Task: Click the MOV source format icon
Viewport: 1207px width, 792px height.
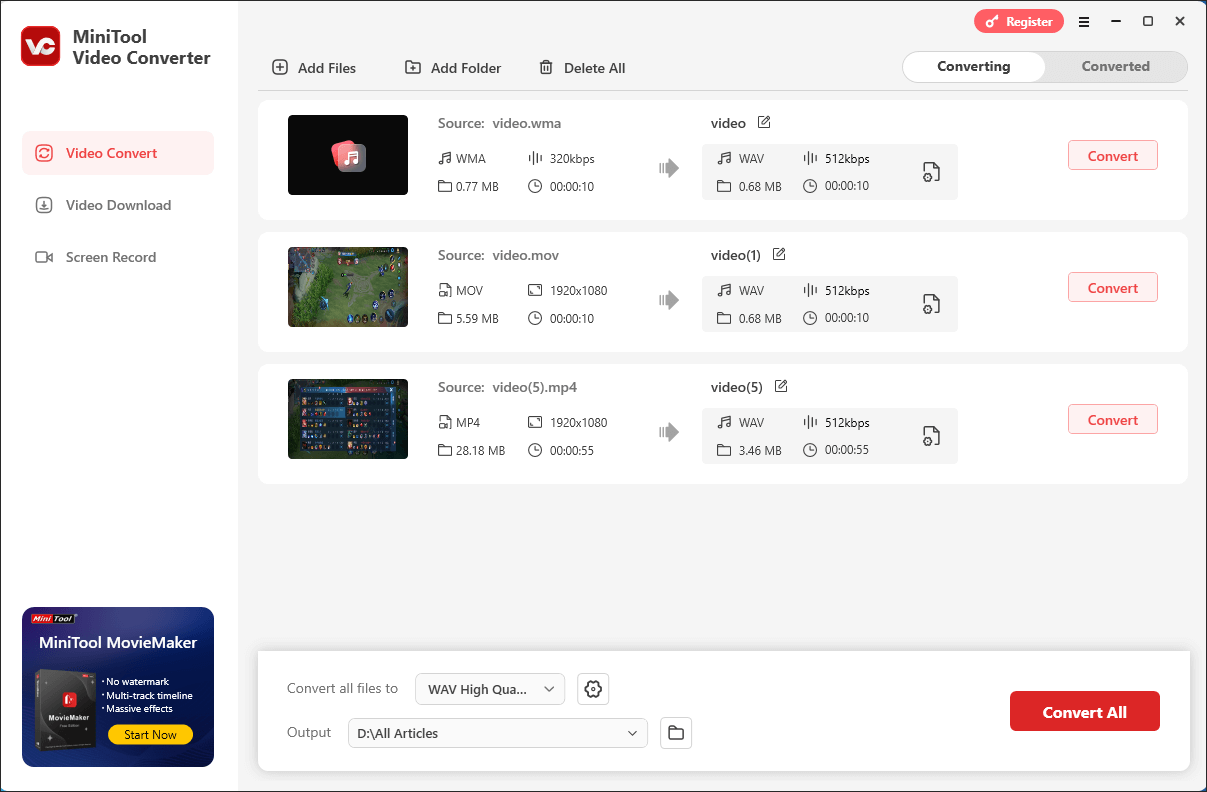Action: [445, 290]
